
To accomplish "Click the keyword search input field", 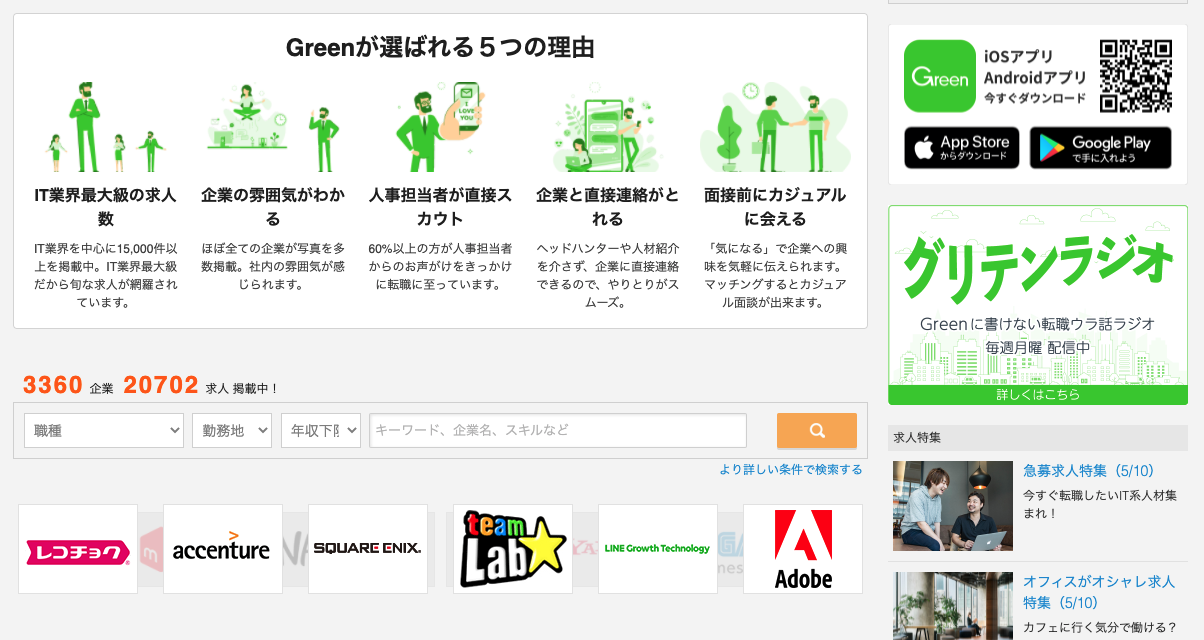I will tap(558, 431).
